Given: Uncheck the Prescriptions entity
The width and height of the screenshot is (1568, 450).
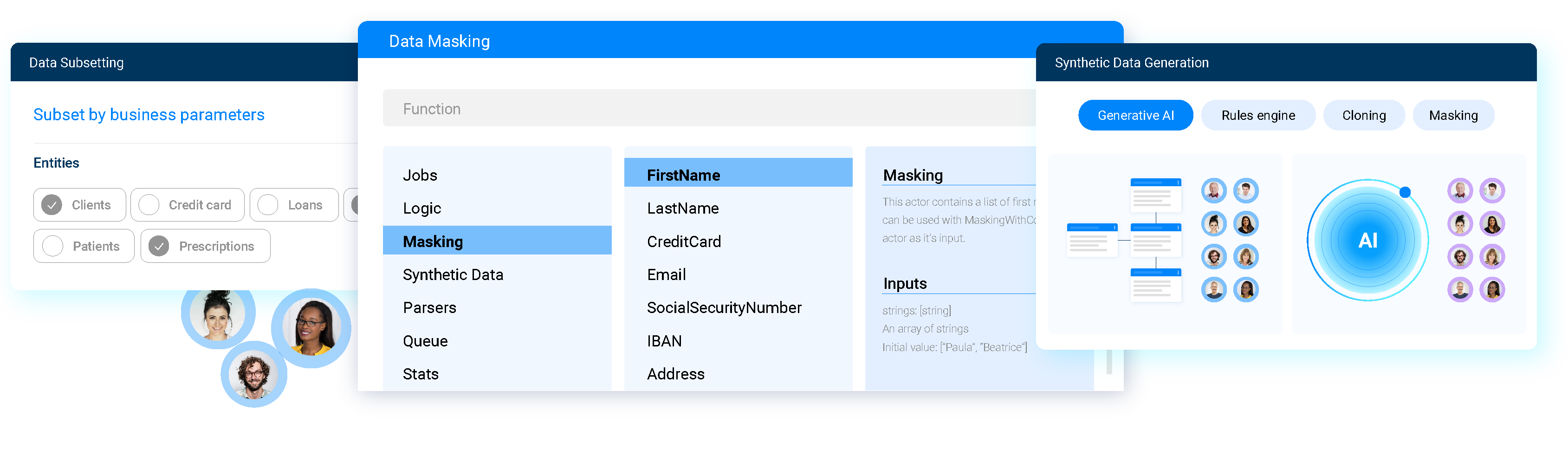Looking at the screenshot, I should coord(160,246).
